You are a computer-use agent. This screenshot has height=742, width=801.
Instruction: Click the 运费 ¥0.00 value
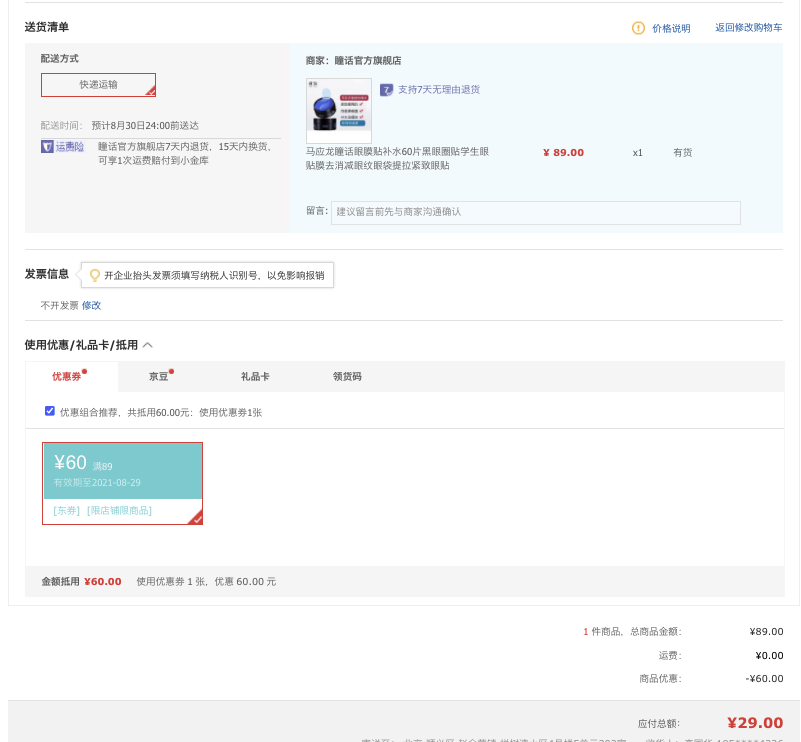[x=769, y=656]
